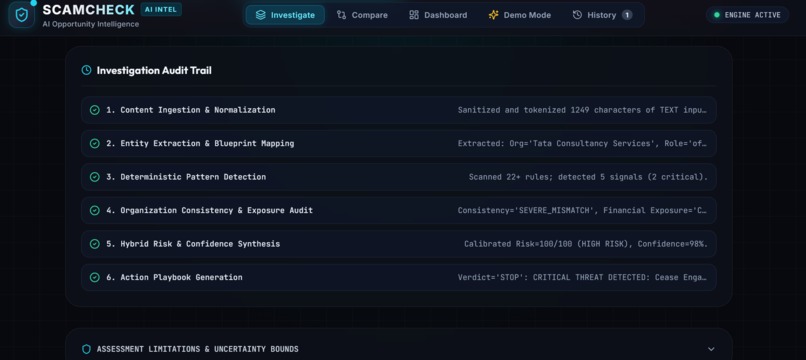Click the check icon for Hybrid Risk step
The height and width of the screenshot is (360, 806).
(x=95, y=244)
